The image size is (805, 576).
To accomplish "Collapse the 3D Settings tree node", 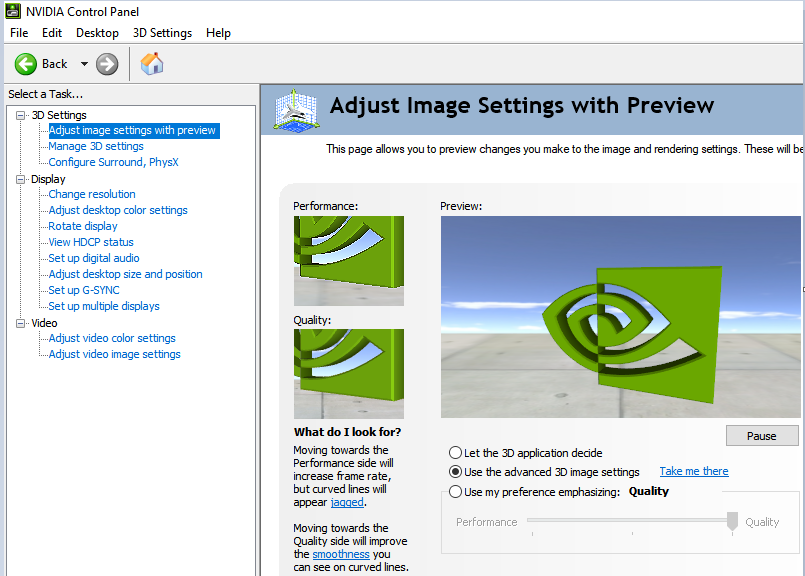I will tap(21, 115).
